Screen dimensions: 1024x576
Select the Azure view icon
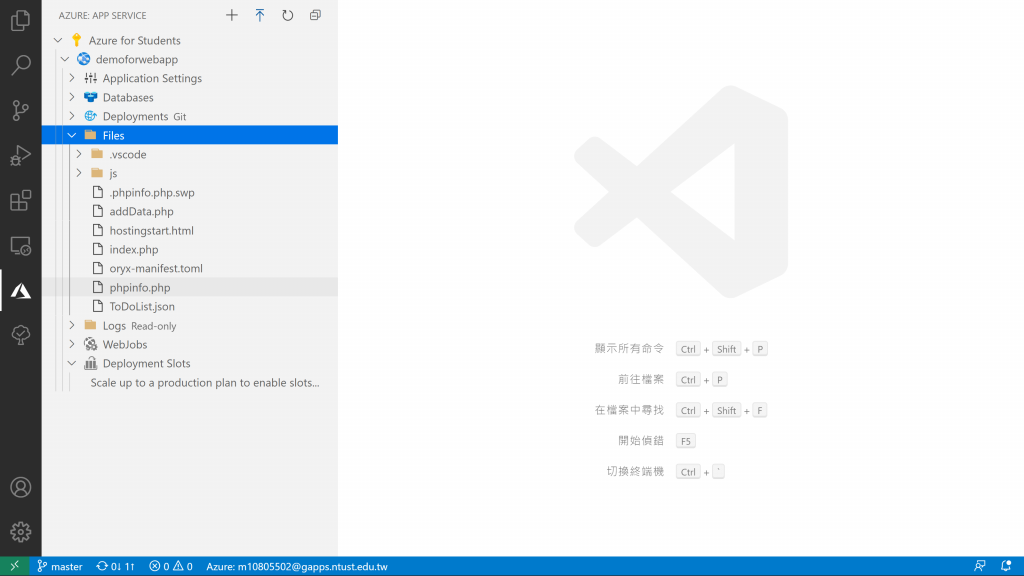[20, 291]
